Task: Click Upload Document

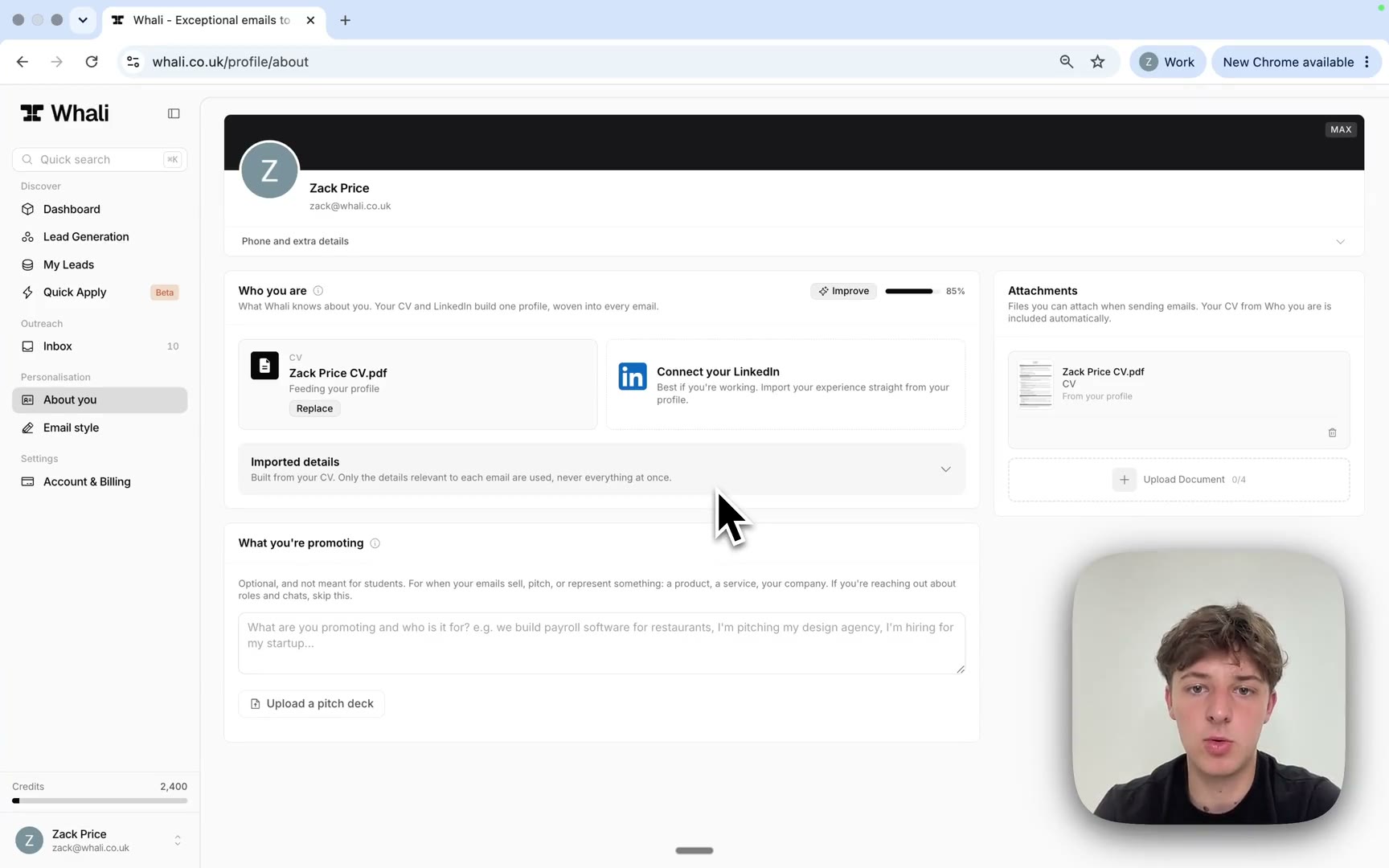Action: pos(1178,480)
